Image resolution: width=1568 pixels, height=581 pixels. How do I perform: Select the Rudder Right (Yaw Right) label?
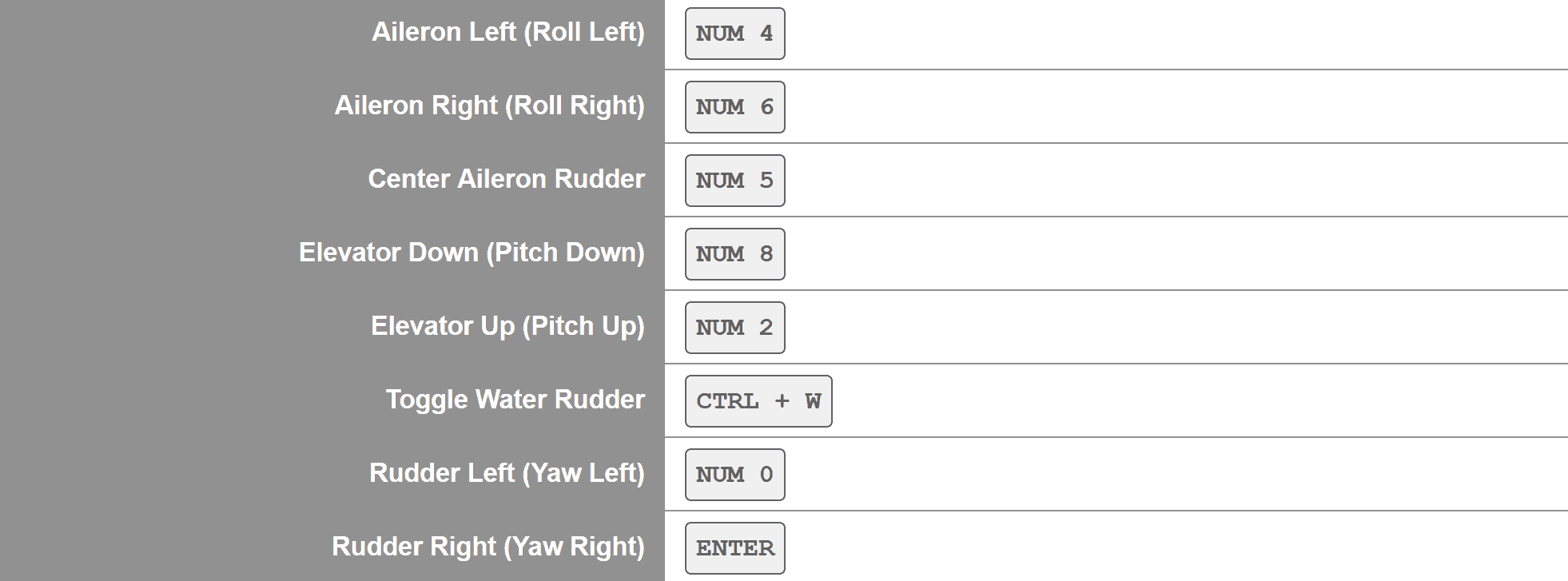488,547
